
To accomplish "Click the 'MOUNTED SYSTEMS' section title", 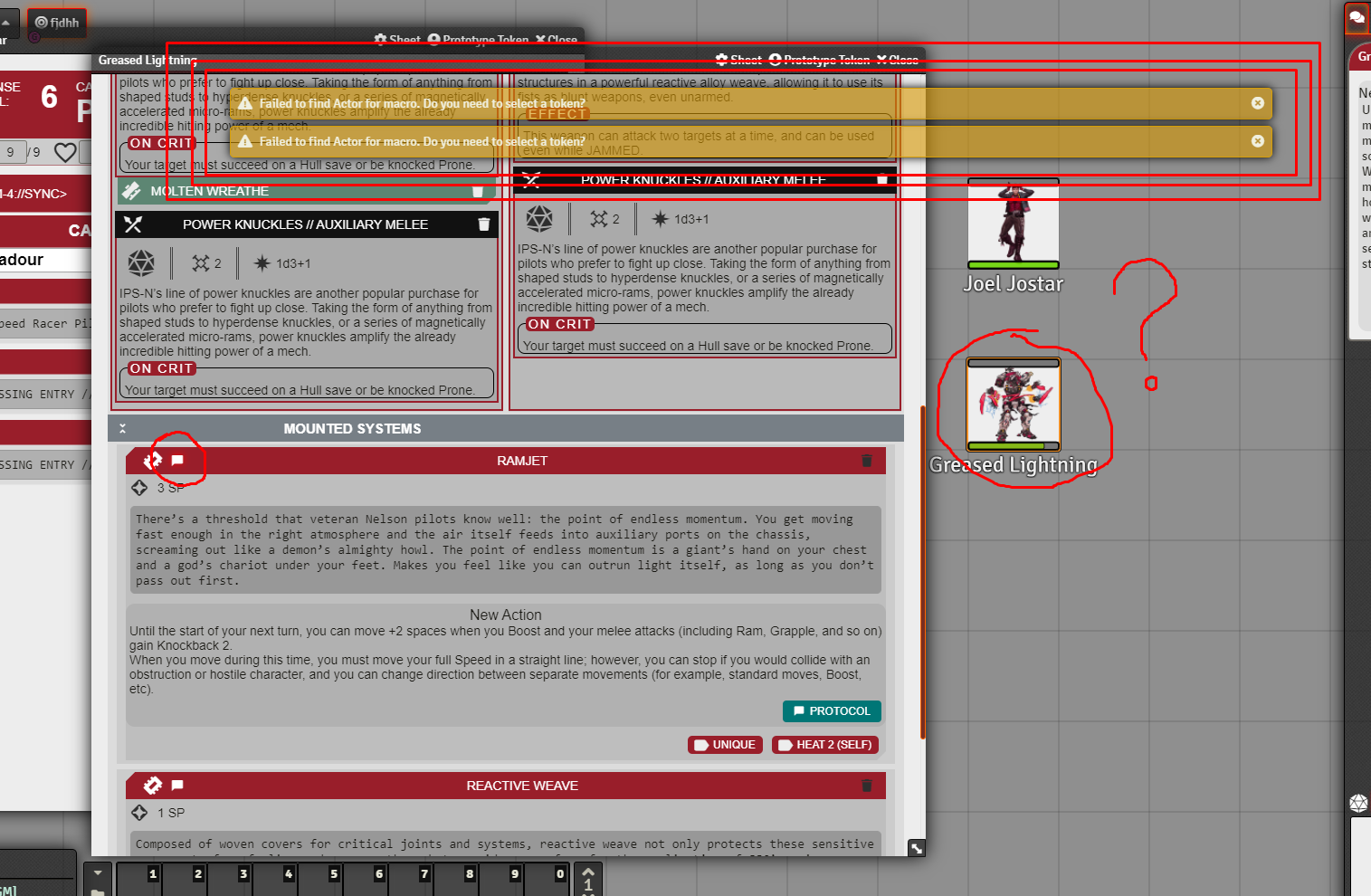I will [352, 429].
